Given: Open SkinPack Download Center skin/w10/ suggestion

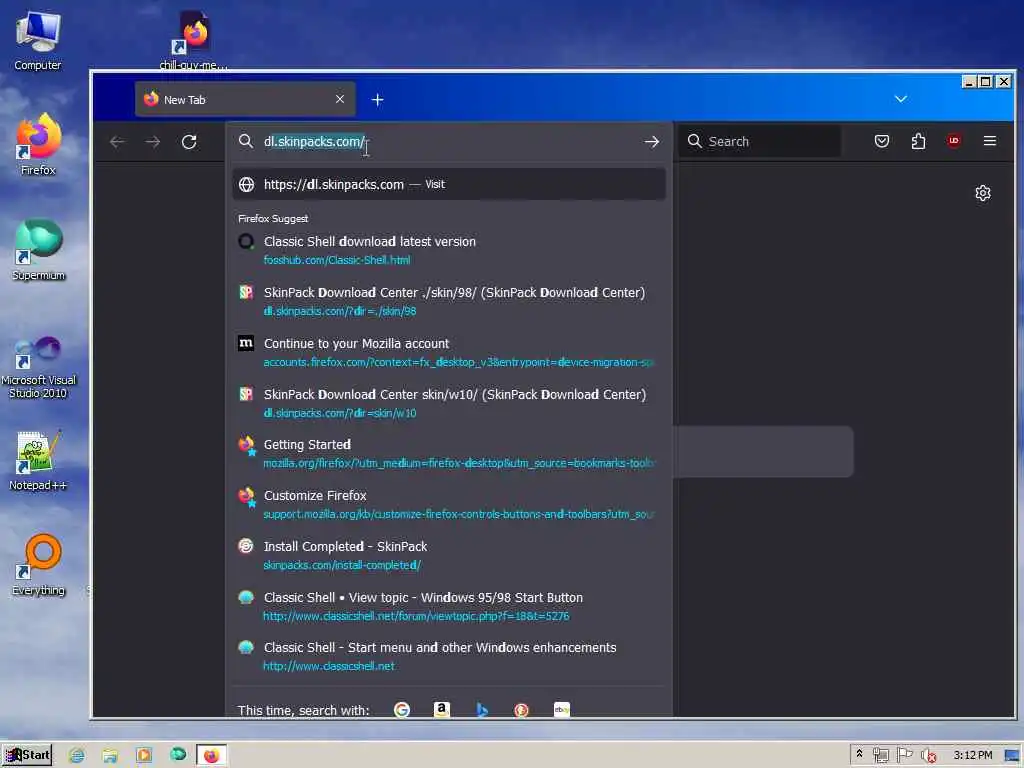Looking at the screenshot, I should coord(449,403).
